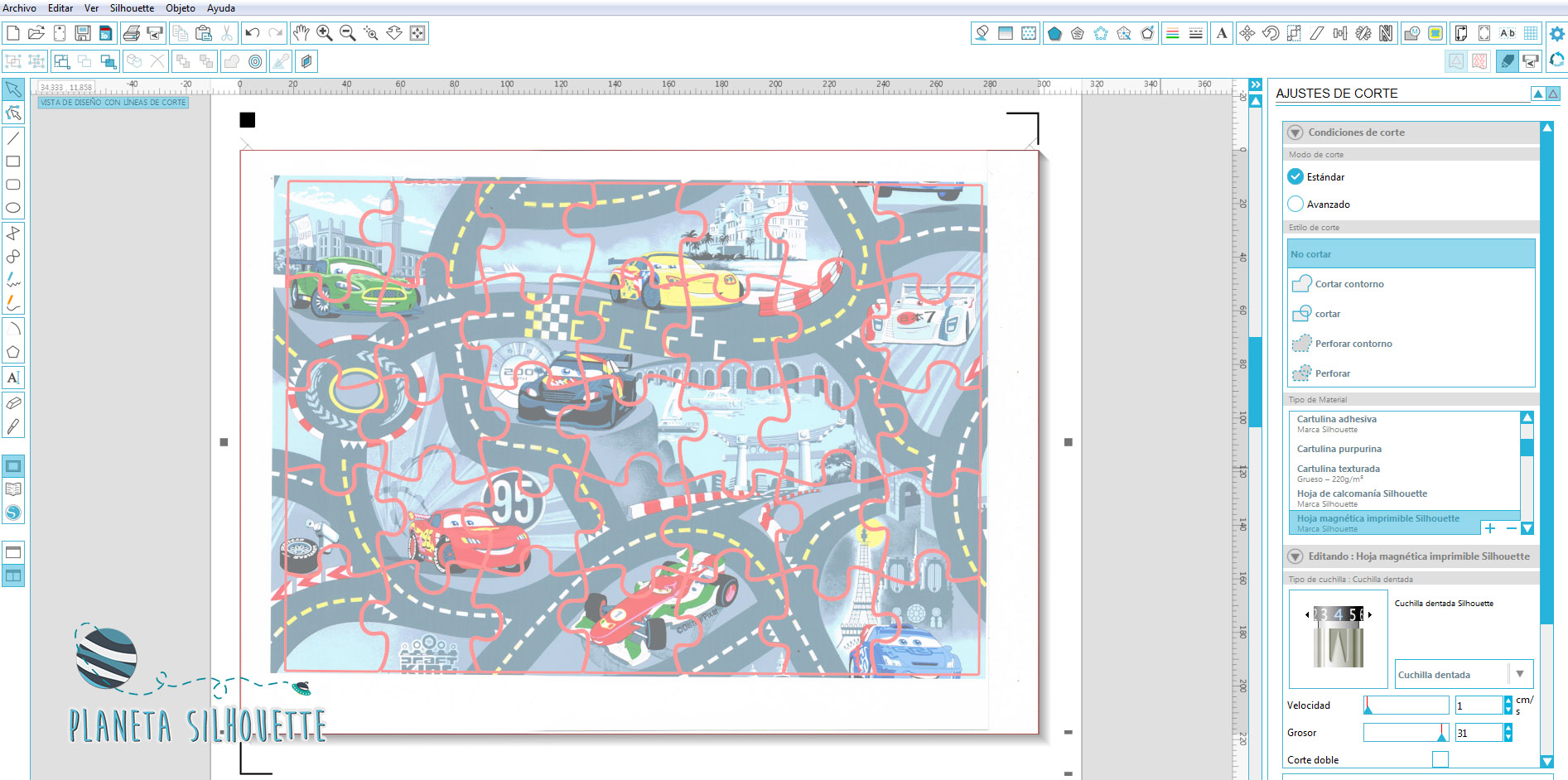Fit the page to the window

[x=417, y=33]
